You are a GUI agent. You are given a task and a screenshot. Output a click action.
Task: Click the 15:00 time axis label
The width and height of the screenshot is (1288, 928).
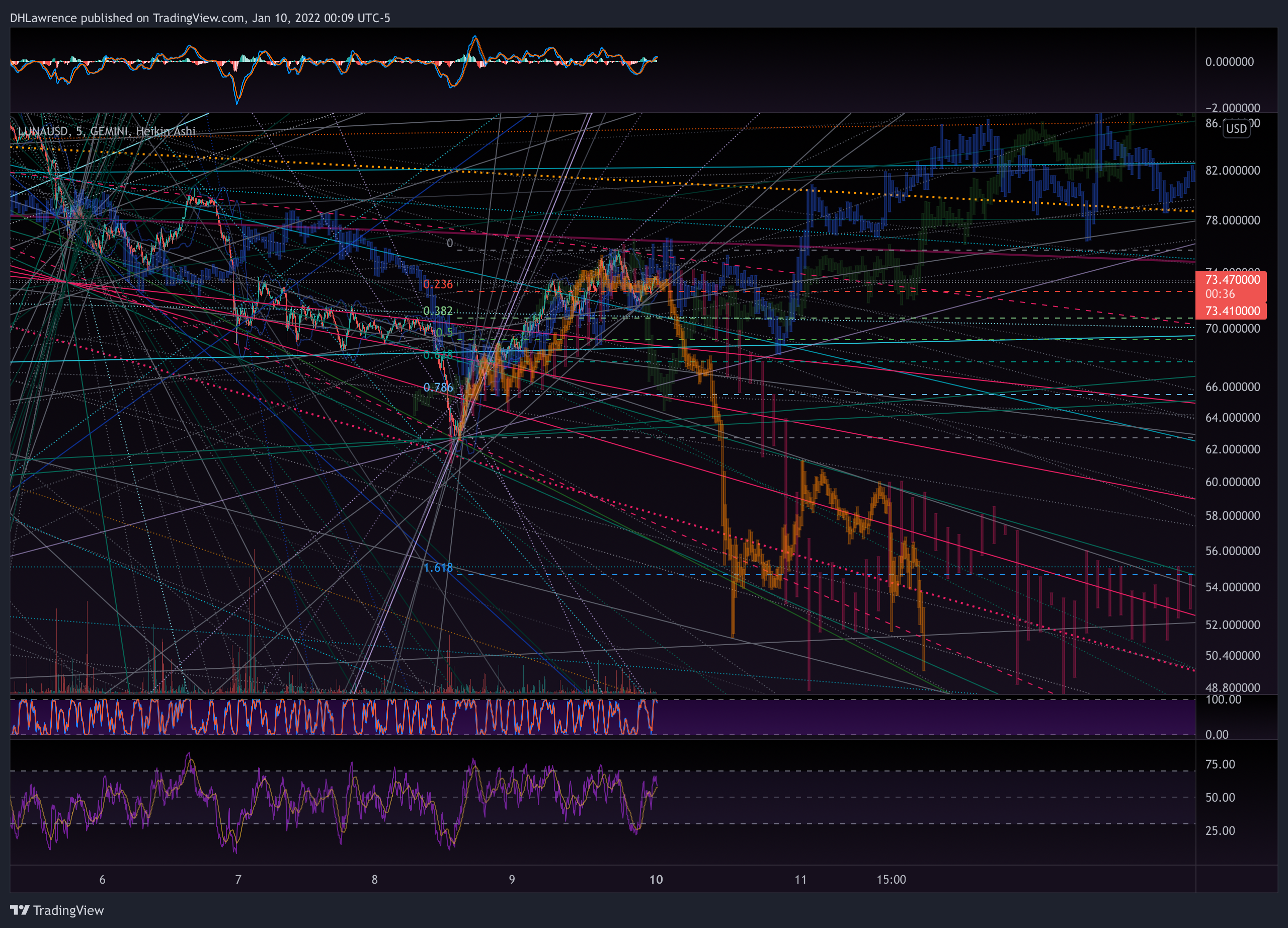tap(891, 880)
